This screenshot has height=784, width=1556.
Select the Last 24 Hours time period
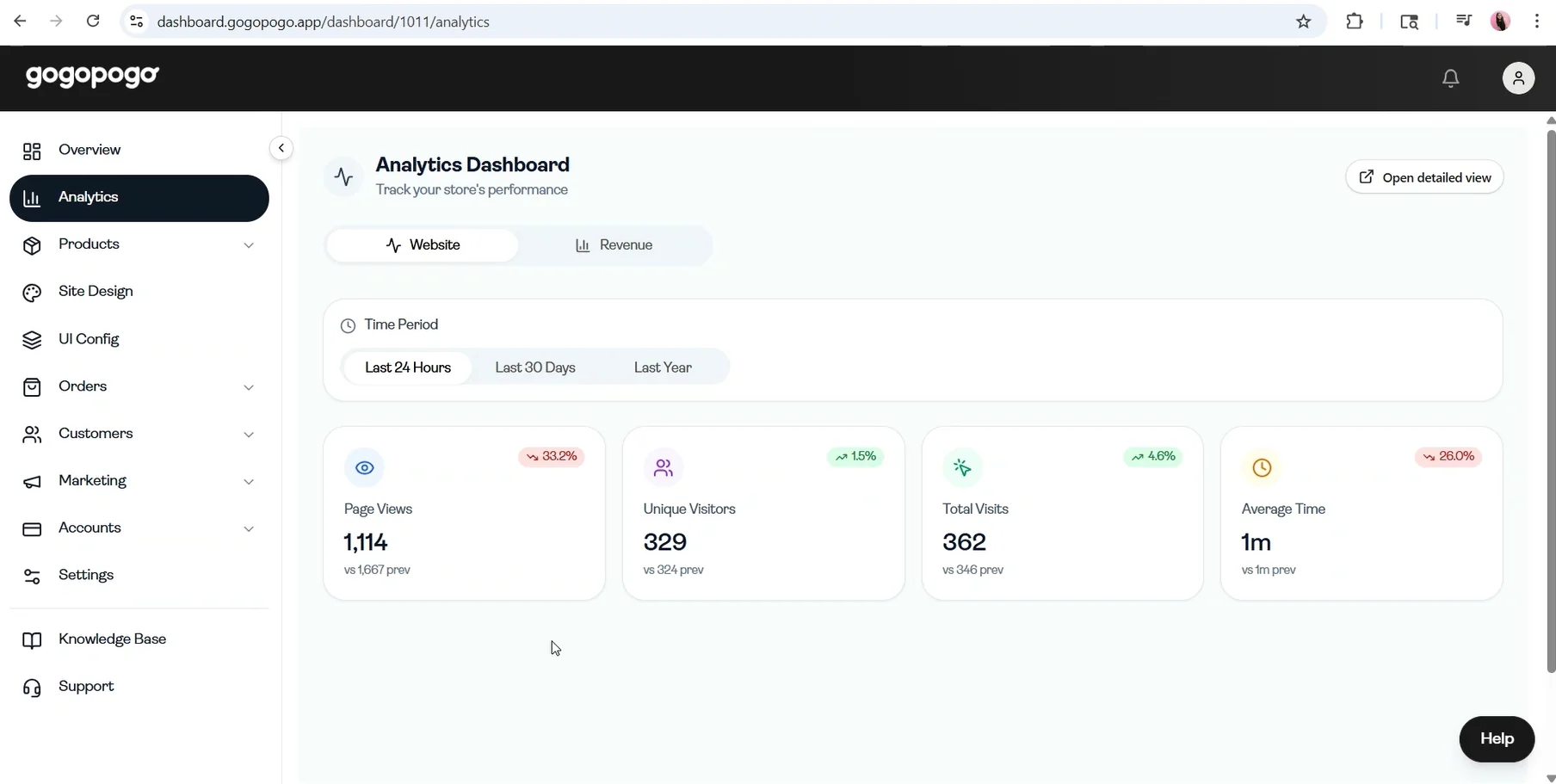click(x=408, y=367)
